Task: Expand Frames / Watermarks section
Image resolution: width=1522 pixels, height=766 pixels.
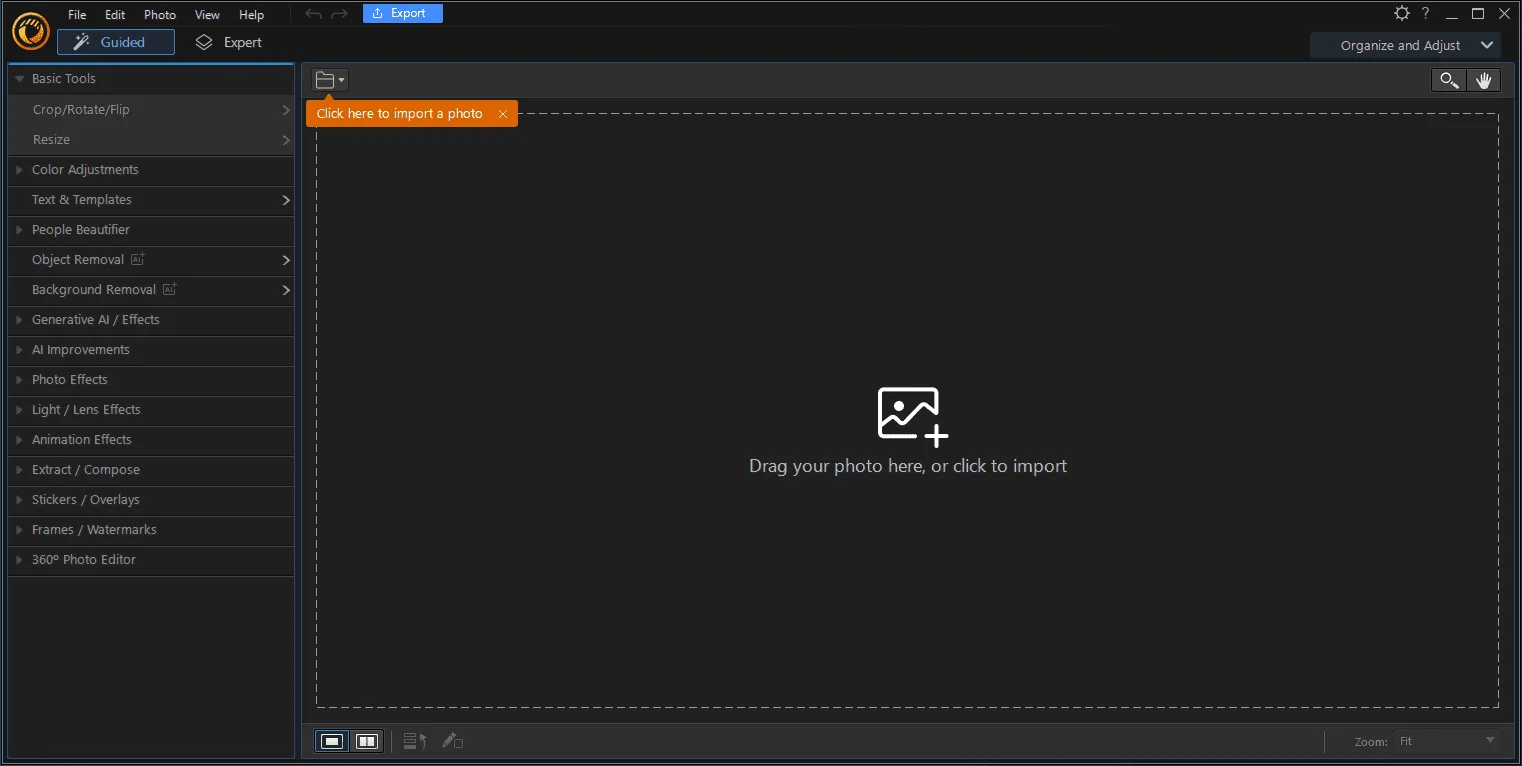Action: tap(151, 530)
